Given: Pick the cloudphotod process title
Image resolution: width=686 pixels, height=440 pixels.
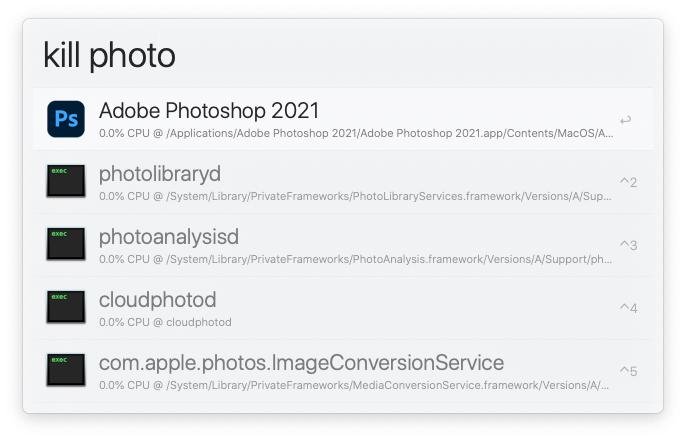Looking at the screenshot, I should click(157, 299).
